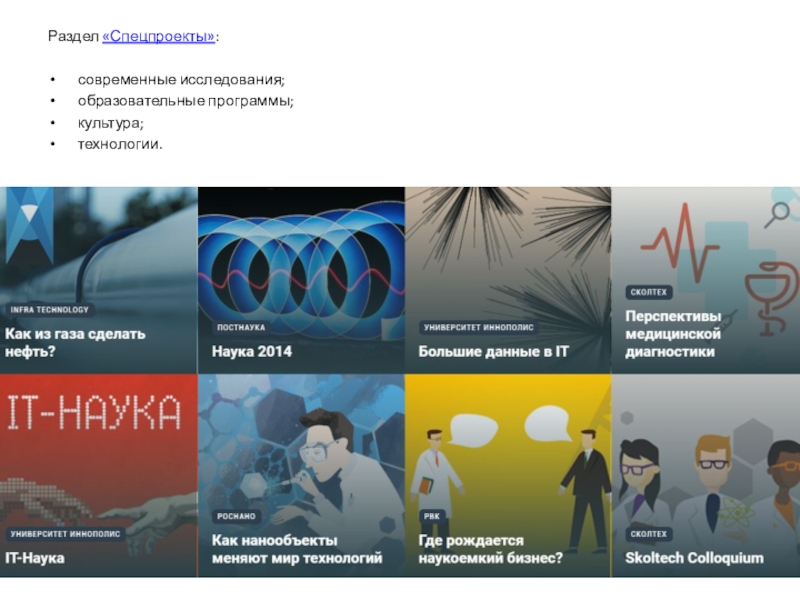Open the red 'IT-Наука' card
The image size is (800, 600).
98,476
